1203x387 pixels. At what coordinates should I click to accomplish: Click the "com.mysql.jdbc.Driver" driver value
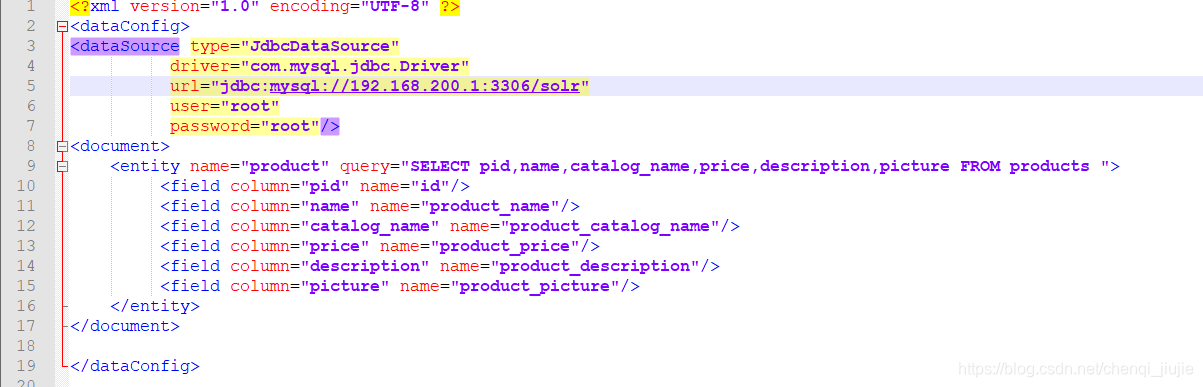355,66
